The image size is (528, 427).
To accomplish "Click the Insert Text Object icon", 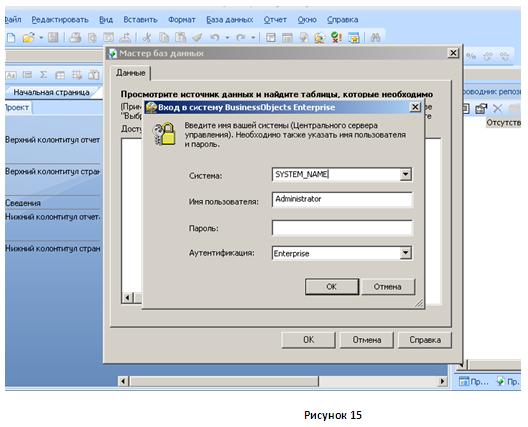I will coord(11,75).
